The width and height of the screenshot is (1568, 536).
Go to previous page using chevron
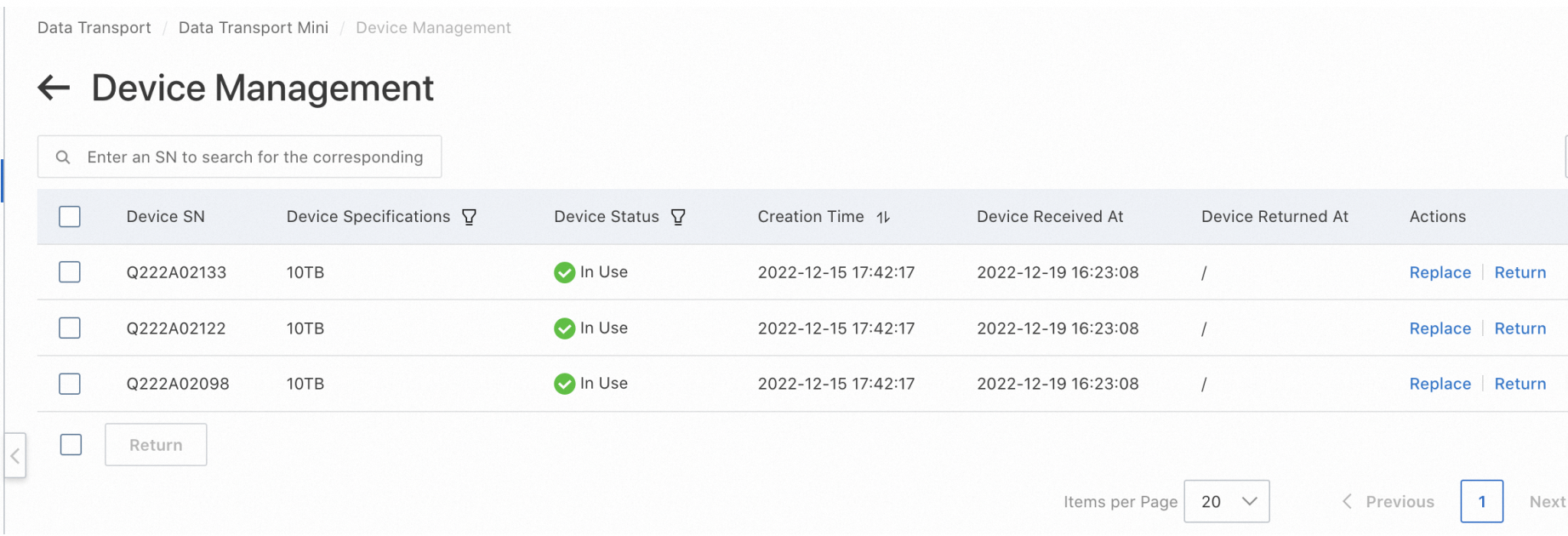click(1347, 502)
